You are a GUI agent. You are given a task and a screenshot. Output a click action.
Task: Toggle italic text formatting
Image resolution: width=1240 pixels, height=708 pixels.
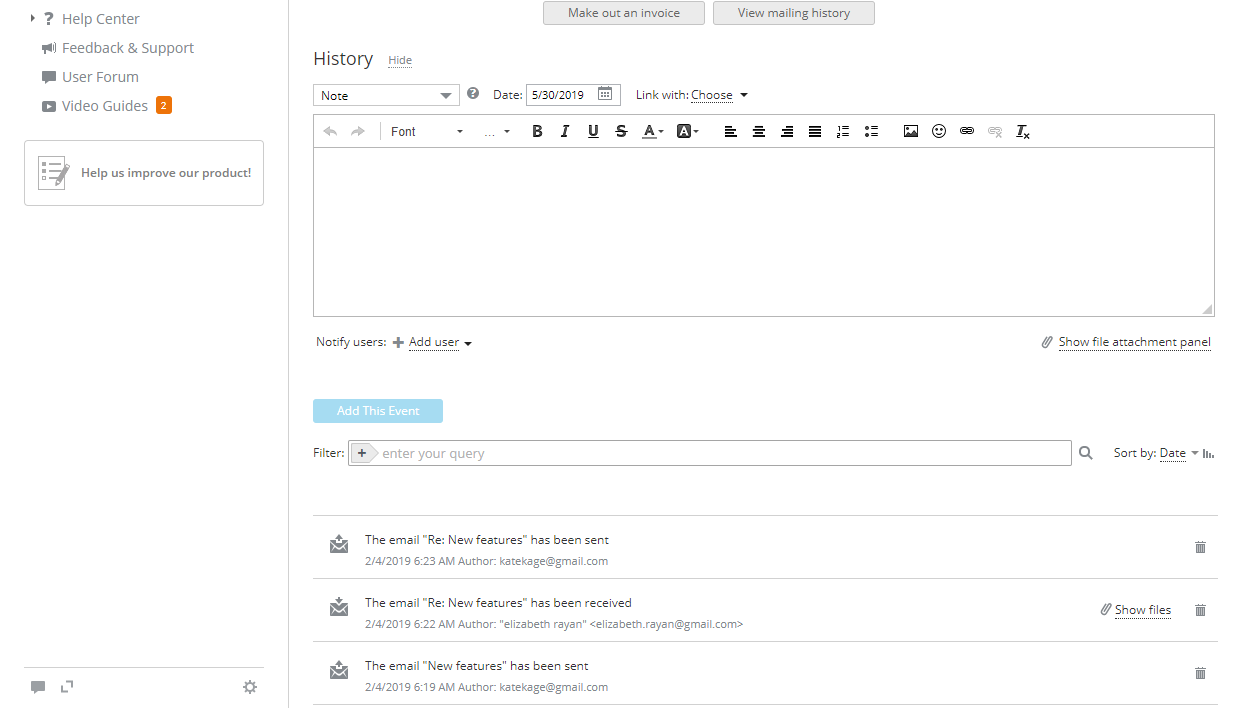click(x=565, y=131)
